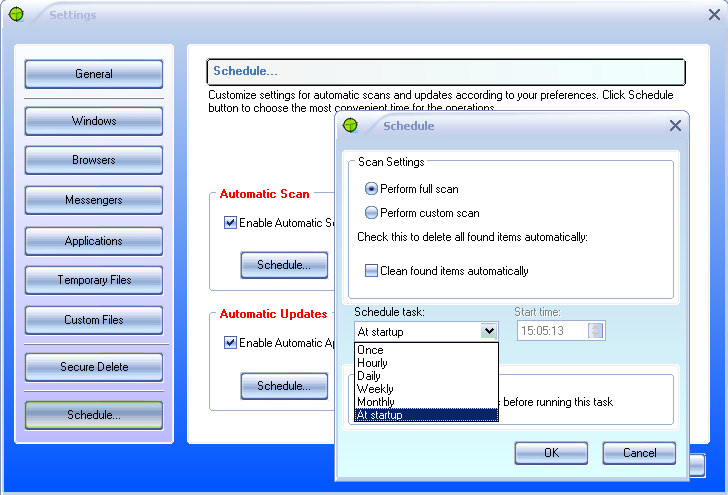This screenshot has width=728, height=495.
Task: Open the General settings section
Action: coord(94,74)
